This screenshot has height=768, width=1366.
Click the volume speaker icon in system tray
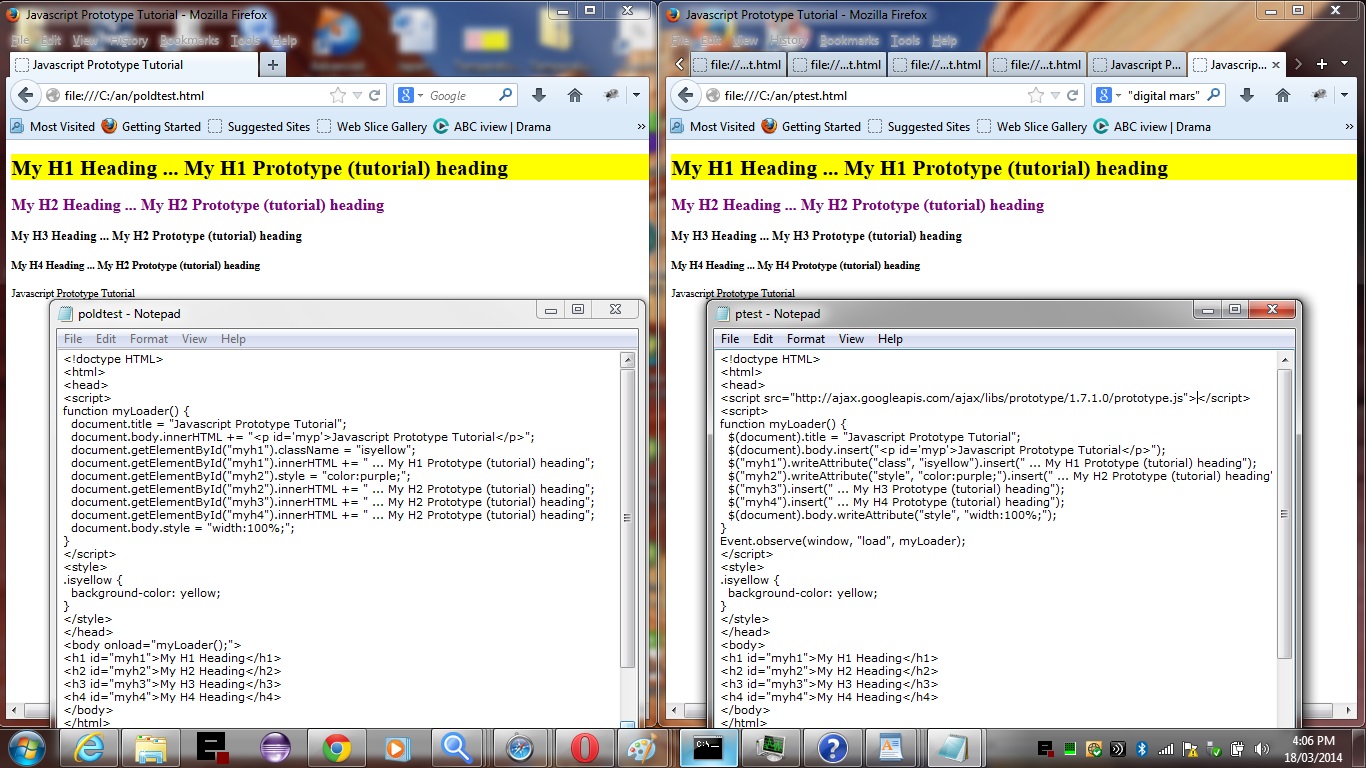click(x=1261, y=749)
